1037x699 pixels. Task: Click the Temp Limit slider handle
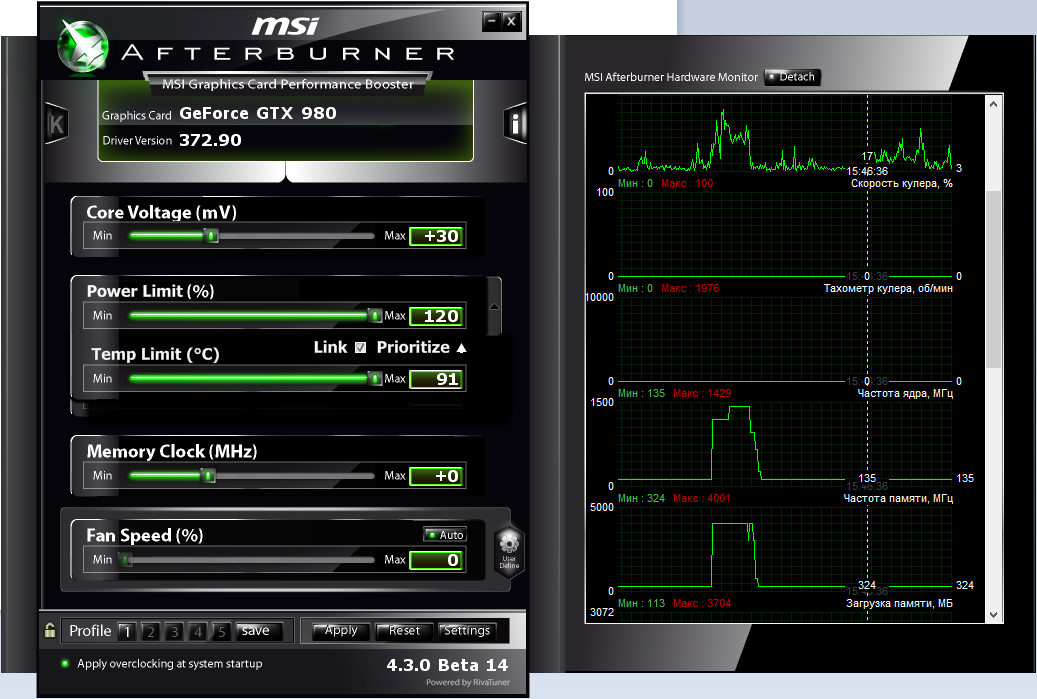click(x=374, y=378)
